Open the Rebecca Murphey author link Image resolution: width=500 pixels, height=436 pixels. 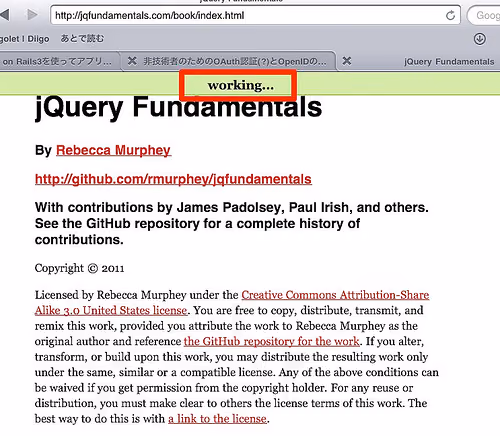point(113,150)
